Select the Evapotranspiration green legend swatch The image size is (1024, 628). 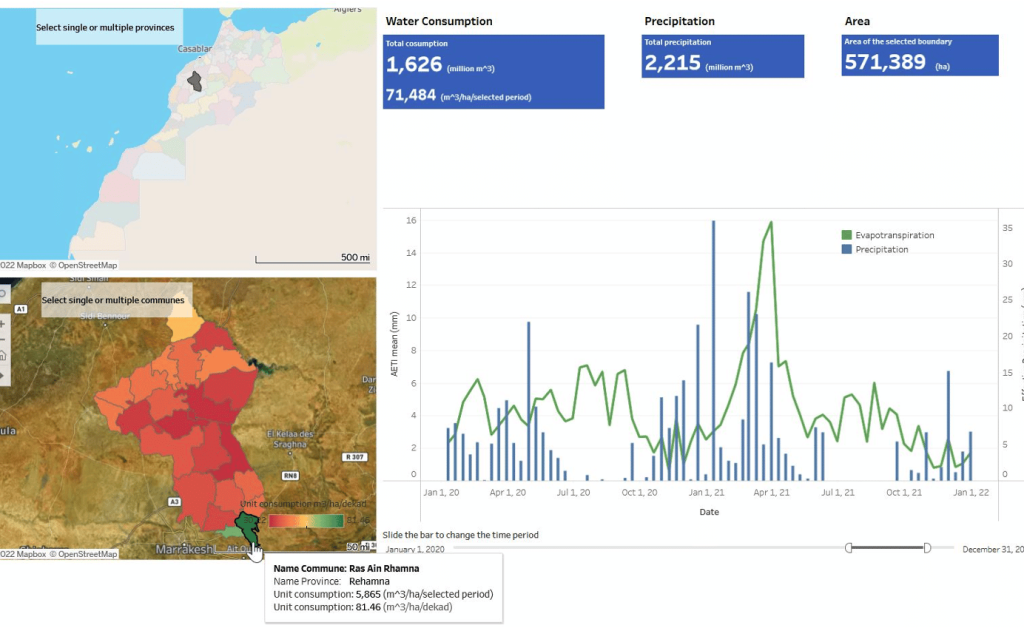[846, 235]
